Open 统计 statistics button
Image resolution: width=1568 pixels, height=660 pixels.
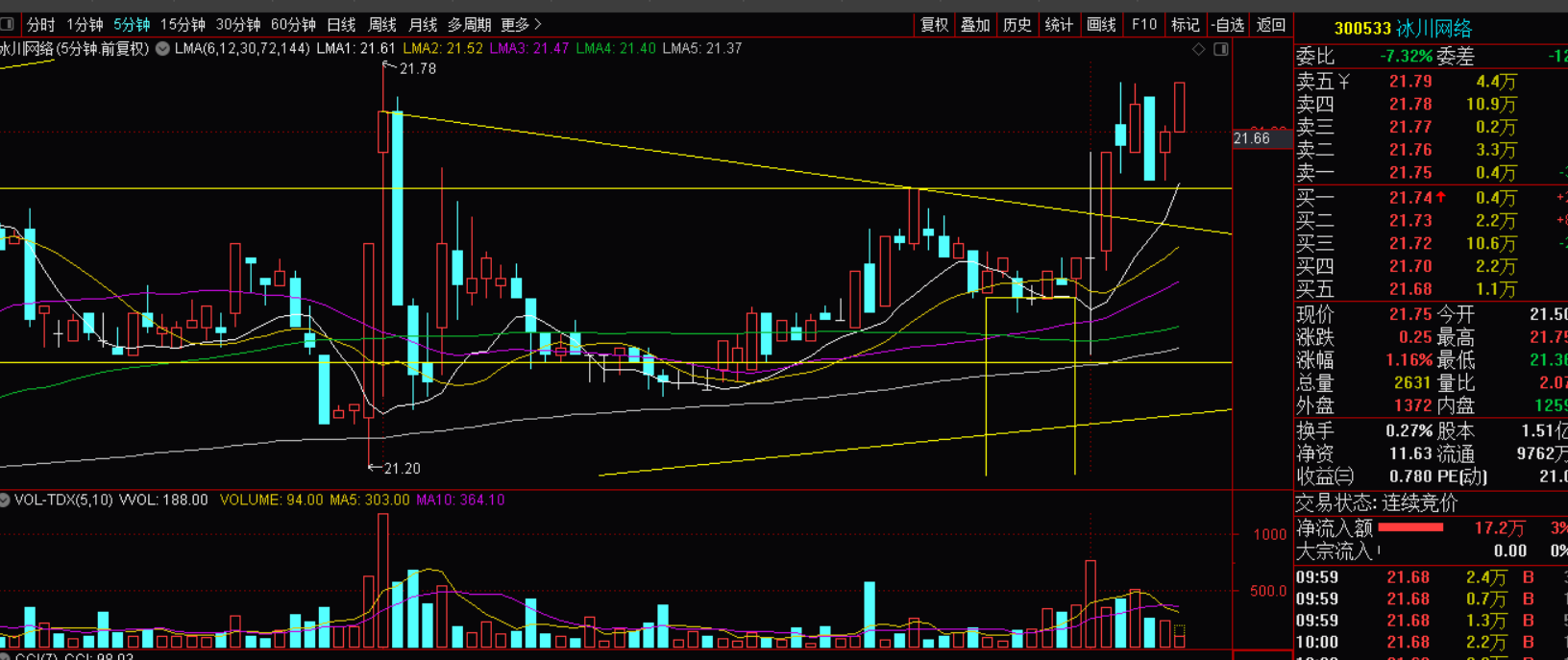(1059, 24)
